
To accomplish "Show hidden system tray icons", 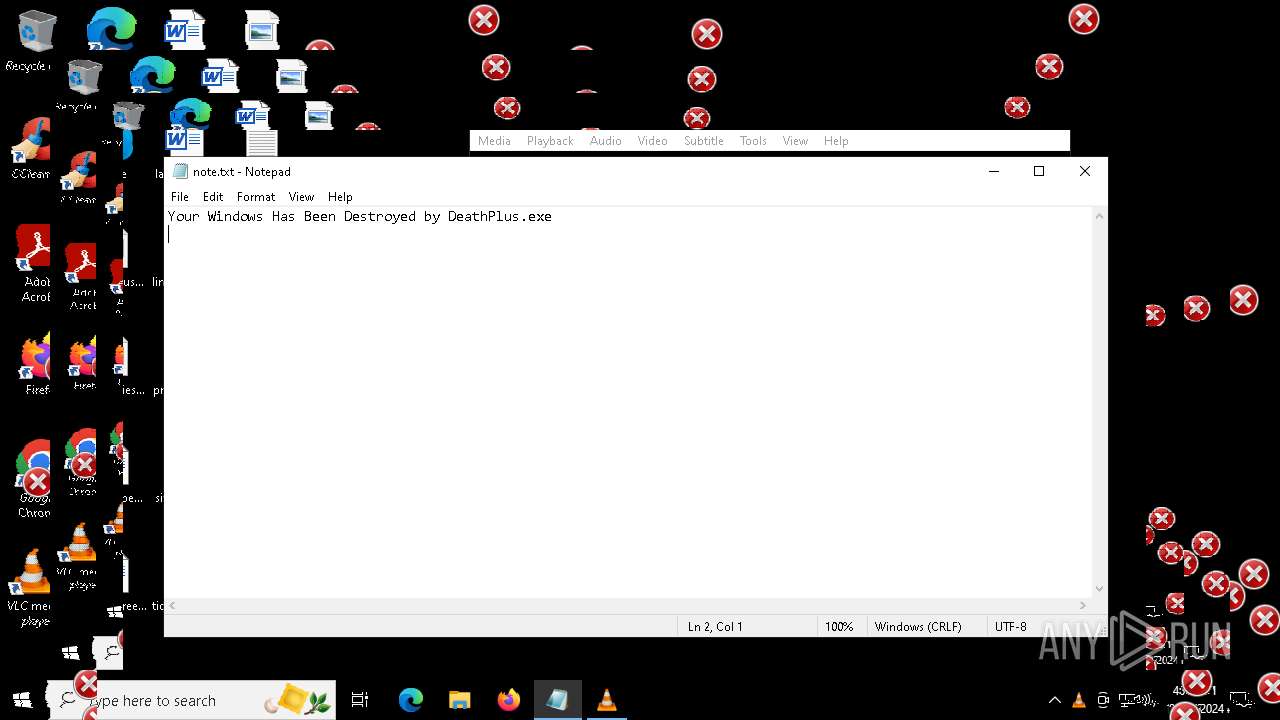I will coord(1054,700).
